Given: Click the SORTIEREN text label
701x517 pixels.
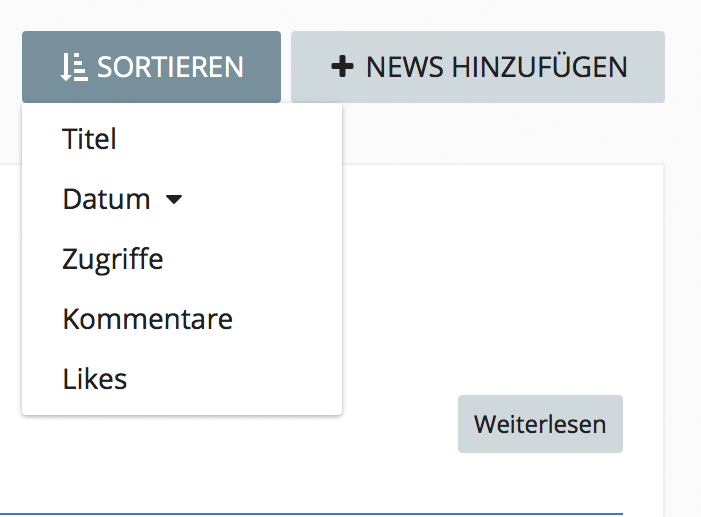Looking at the screenshot, I should click(x=170, y=67).
